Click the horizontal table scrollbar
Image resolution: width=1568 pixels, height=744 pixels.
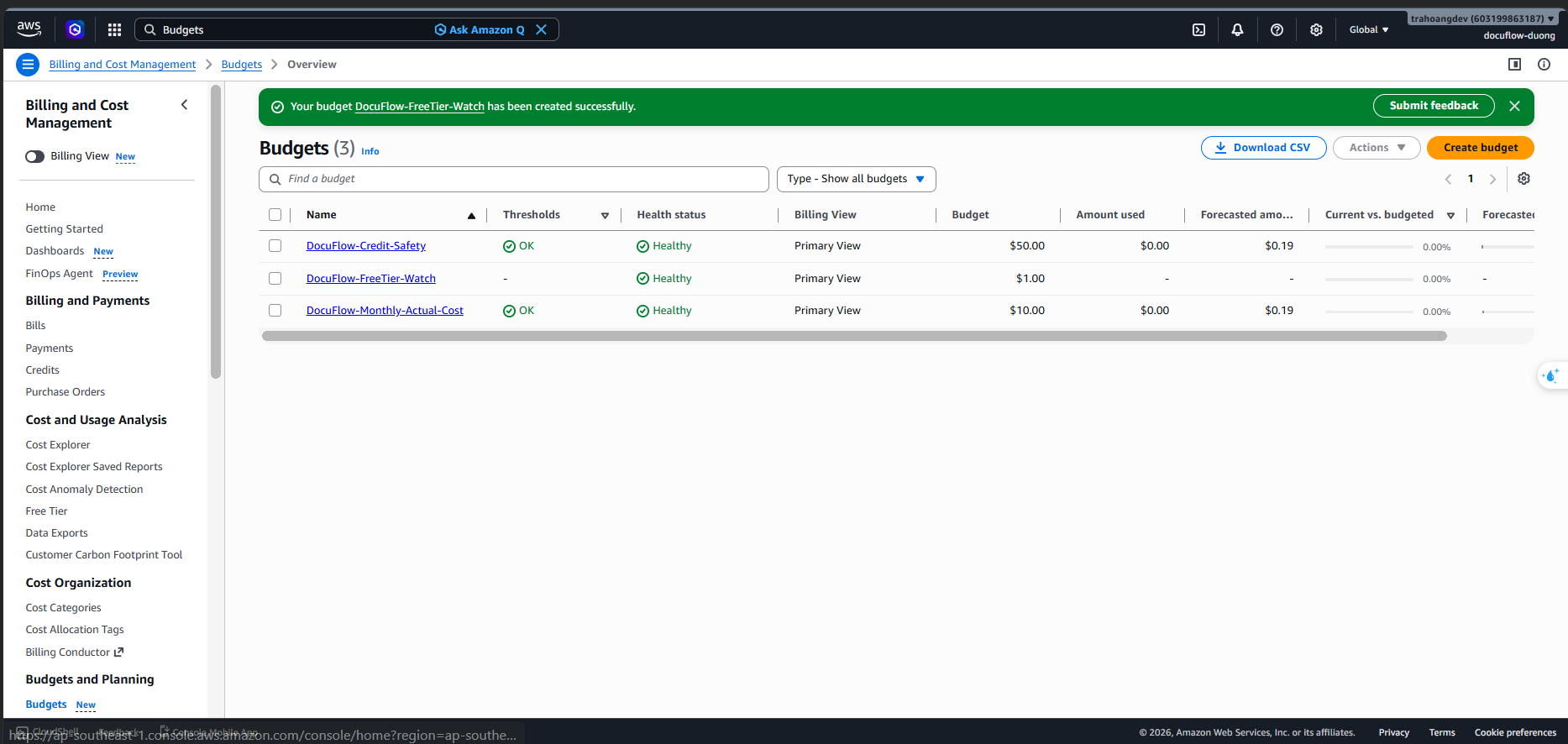tap(854, 336)
